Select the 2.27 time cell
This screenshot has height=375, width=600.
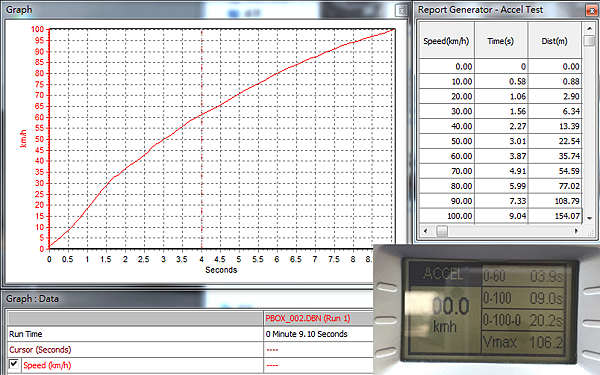(x=501, y=126)
